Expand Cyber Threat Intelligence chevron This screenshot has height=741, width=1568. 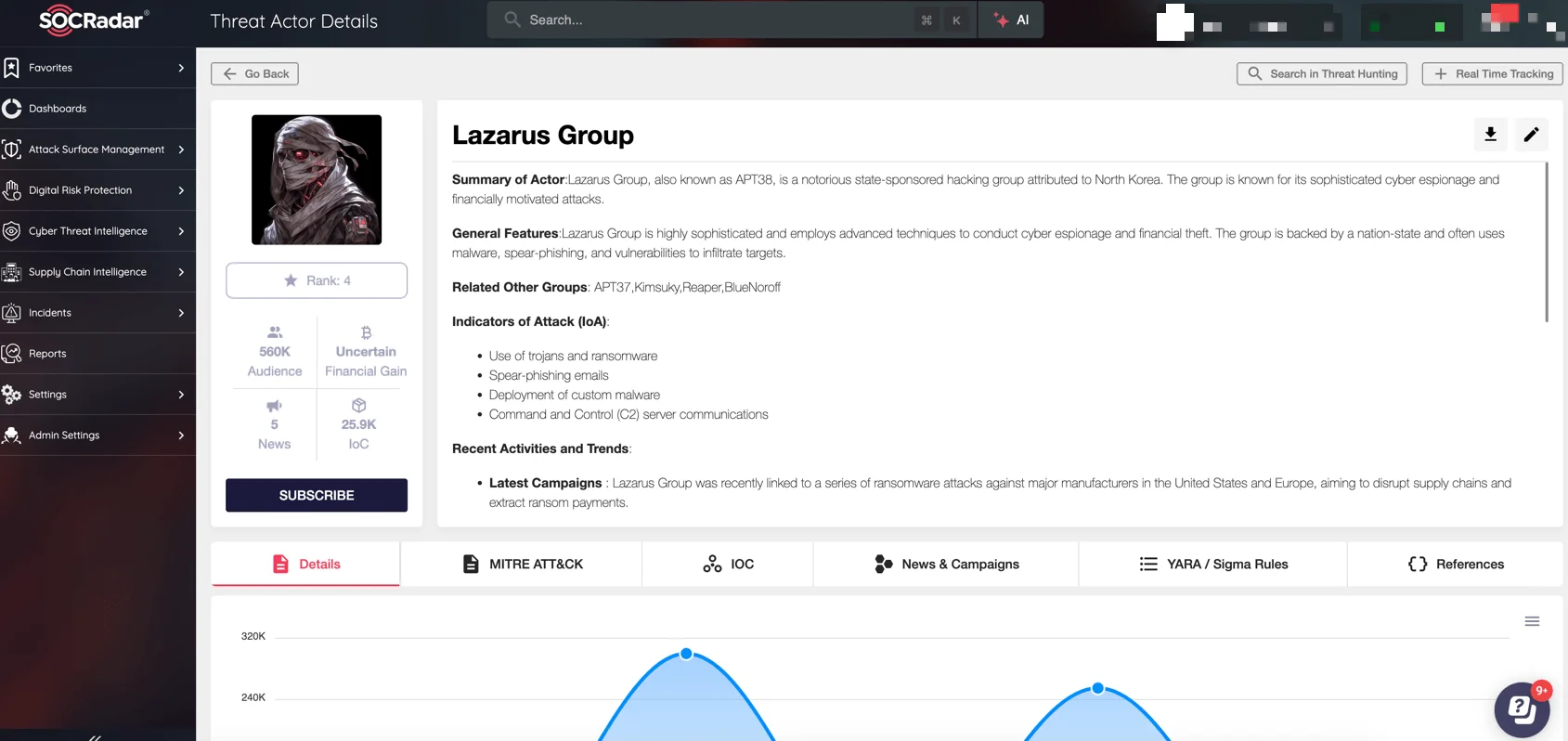[181, 231]
